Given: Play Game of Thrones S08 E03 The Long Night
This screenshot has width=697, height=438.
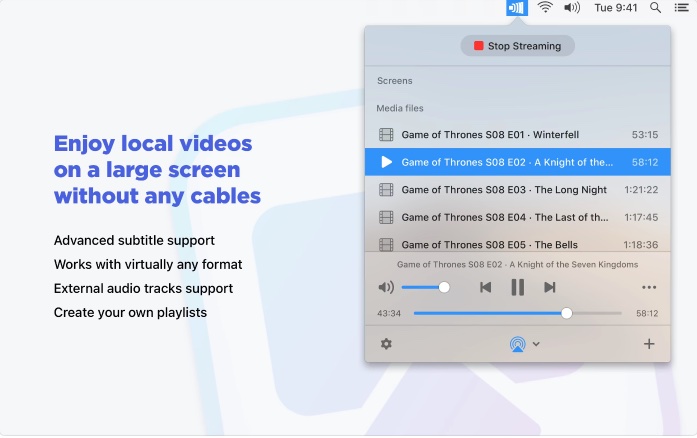Looking at the screenshot, I should click(x=517, y=190).
